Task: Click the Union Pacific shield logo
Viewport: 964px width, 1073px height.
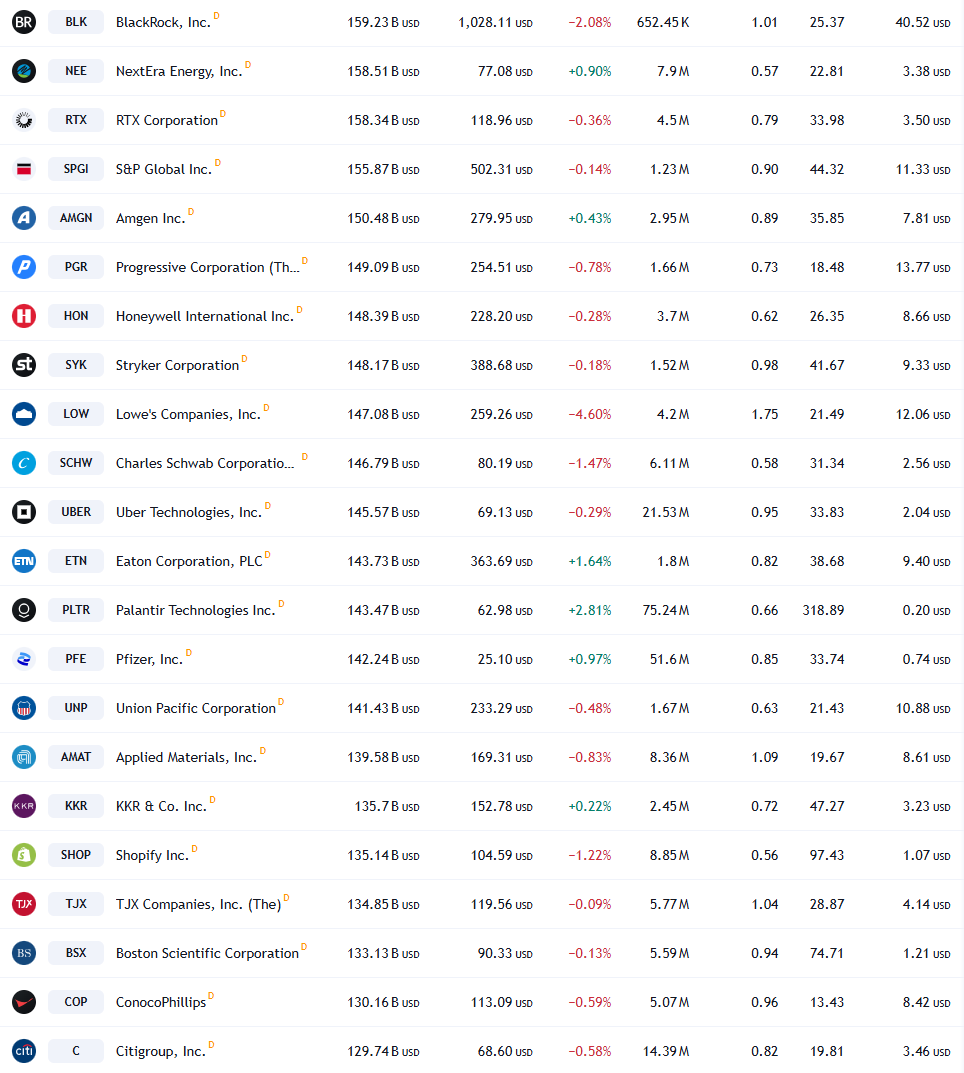Action: click(24, 708)
